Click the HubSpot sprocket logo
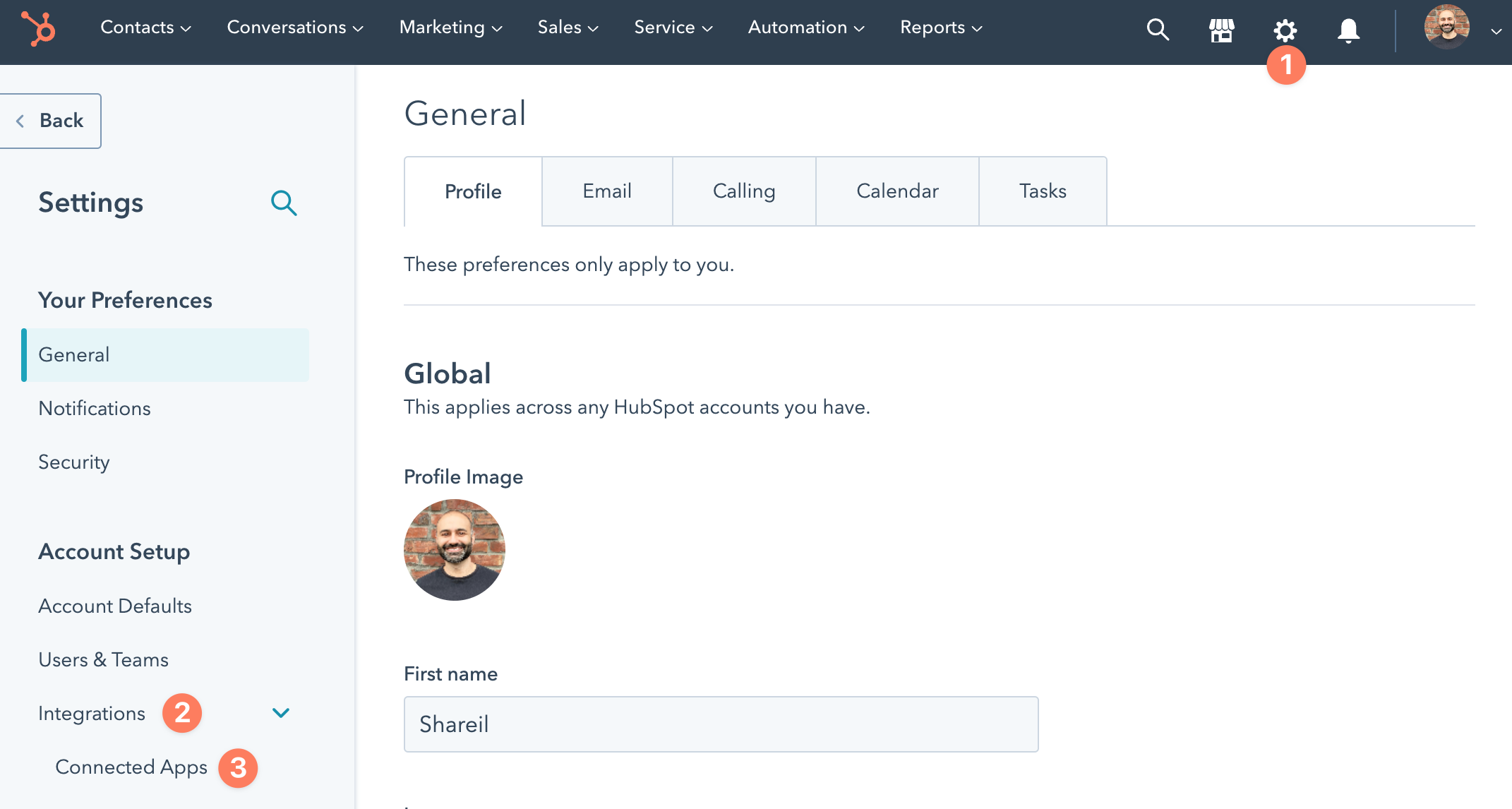The width and height of the screenshot is (1512, 809). click(x=37, y=29)
